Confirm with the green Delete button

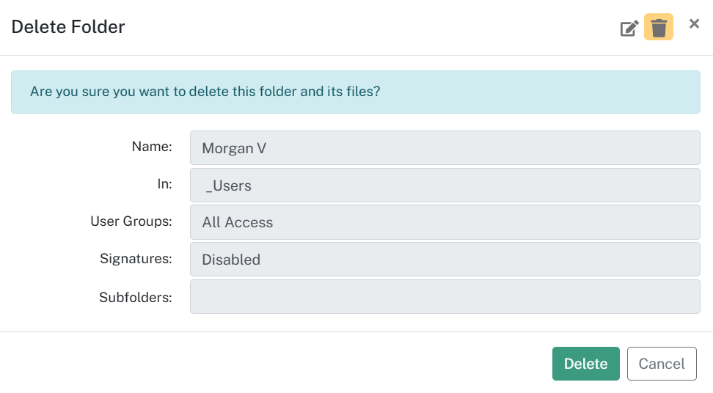pyautogui.click(x=586, y=363)
